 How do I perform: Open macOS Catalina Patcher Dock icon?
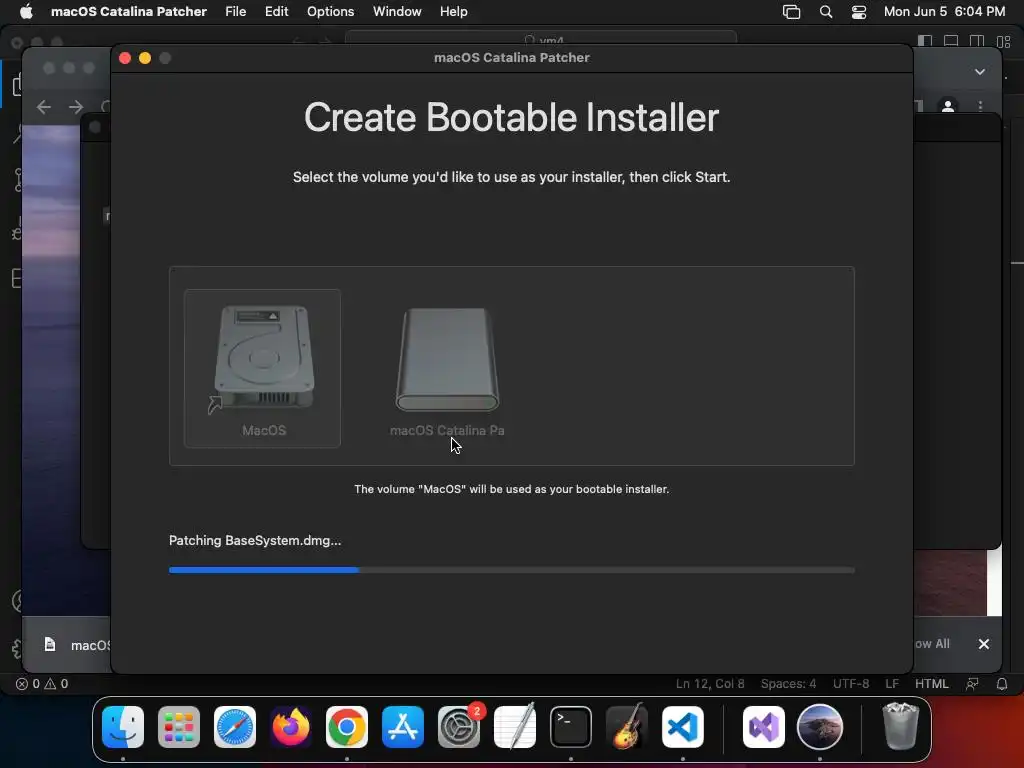[820, 727]
